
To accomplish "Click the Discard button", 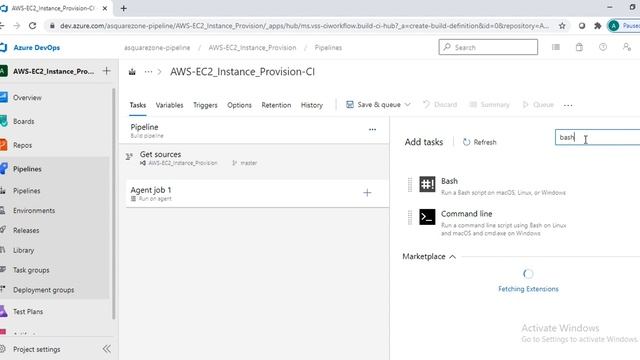I will point(440,105).
